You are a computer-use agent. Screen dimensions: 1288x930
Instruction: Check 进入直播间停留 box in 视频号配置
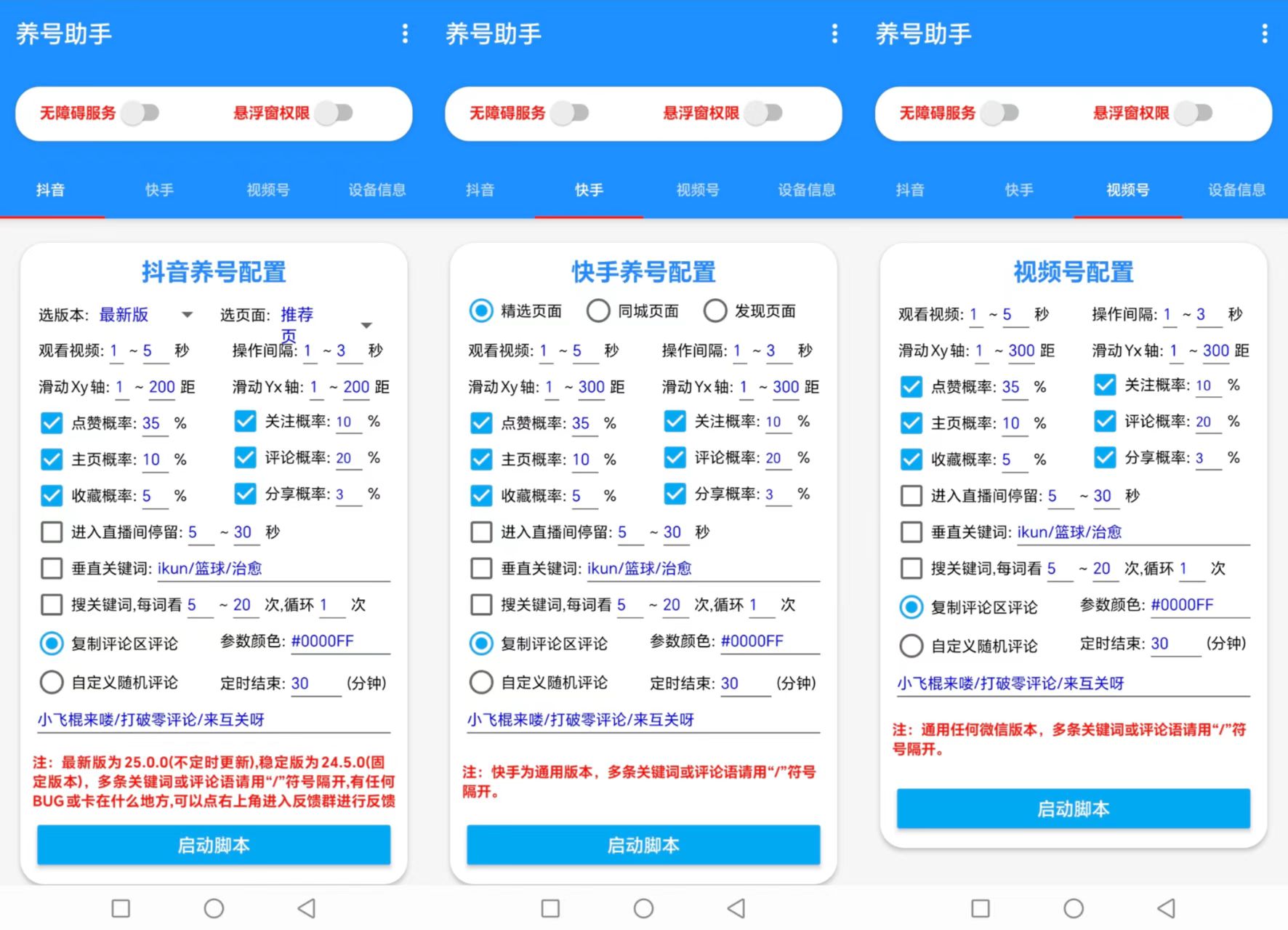pyautogui.click(x=911, y=496)
